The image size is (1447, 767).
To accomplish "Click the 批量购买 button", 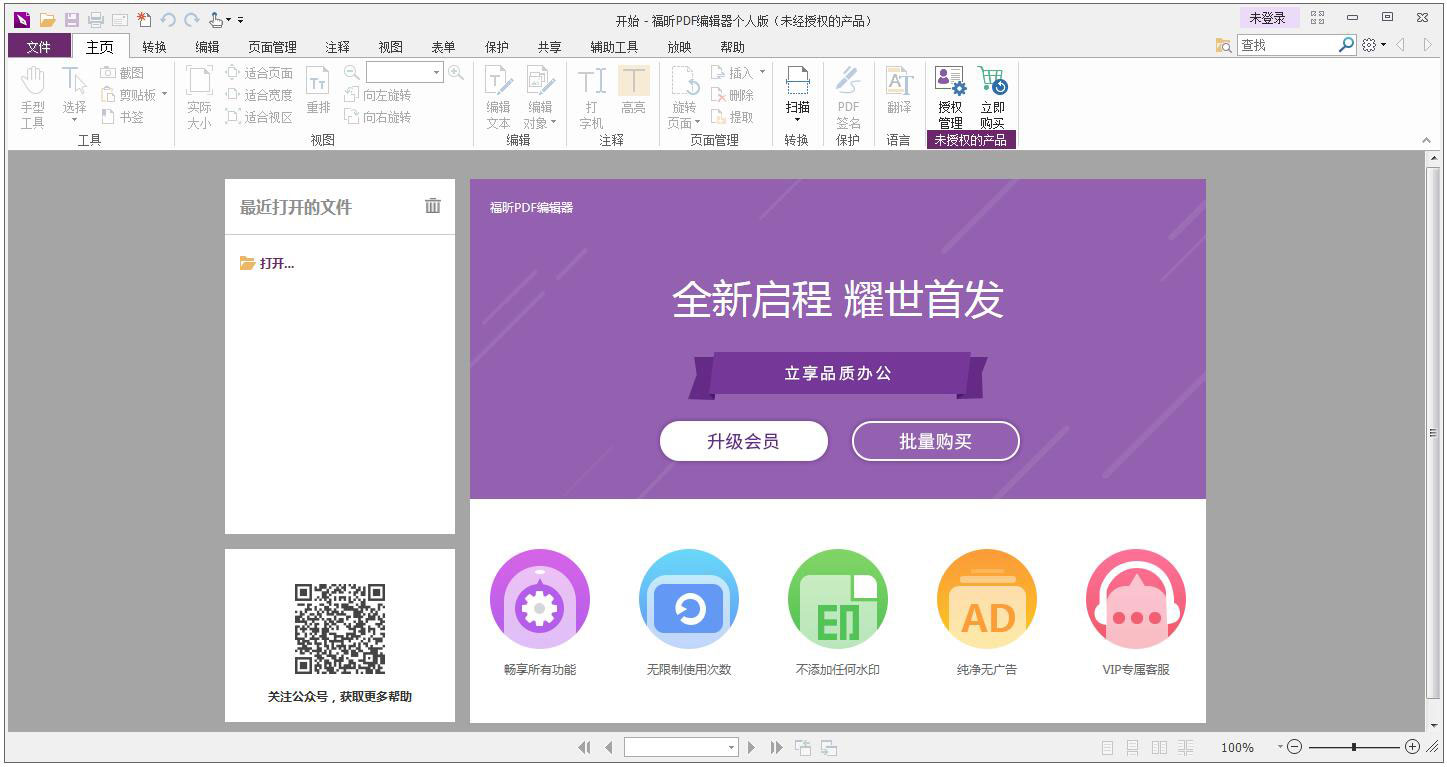I will [x=934, y=441].
